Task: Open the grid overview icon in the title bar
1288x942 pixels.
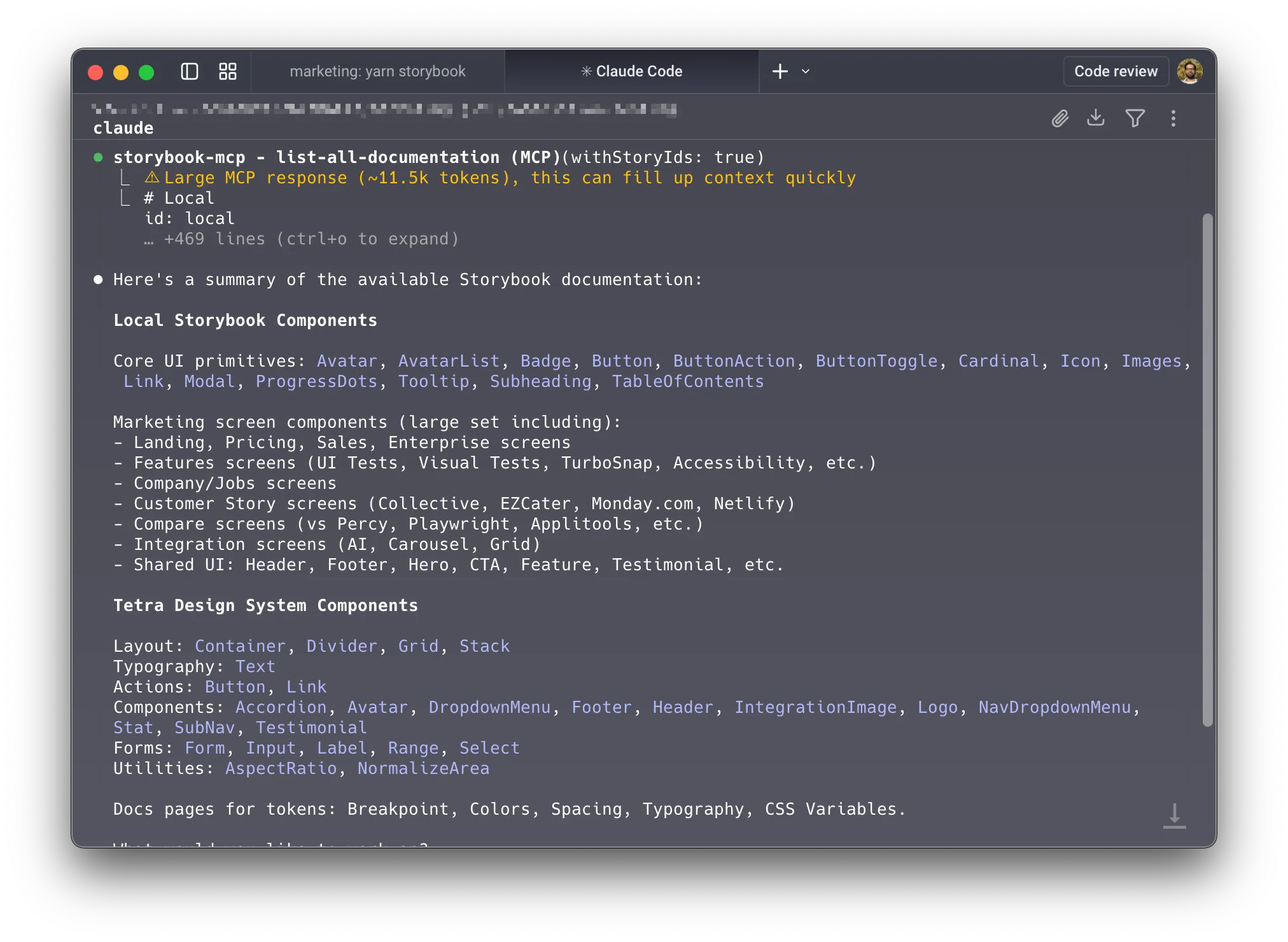Action: tap(227, 71)
